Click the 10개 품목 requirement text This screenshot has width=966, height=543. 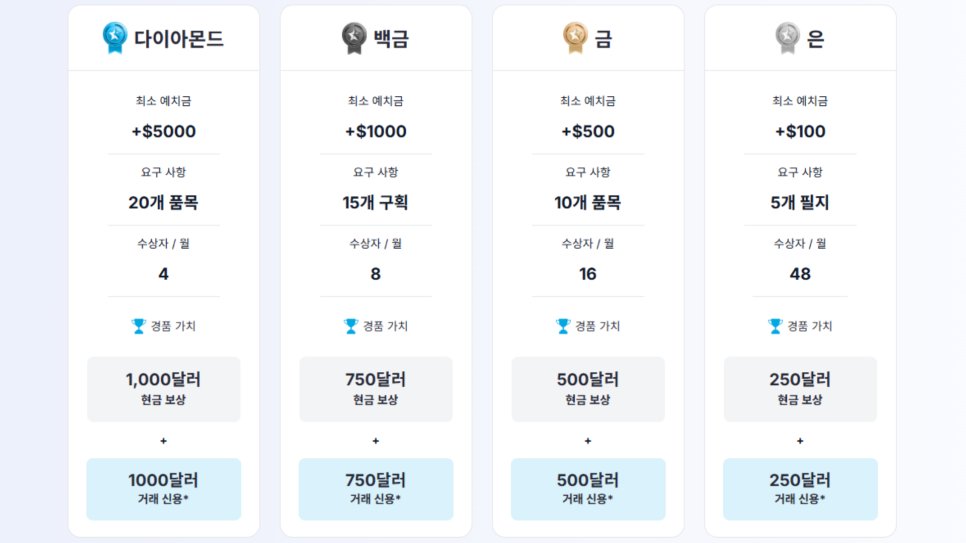pos(588,203)
